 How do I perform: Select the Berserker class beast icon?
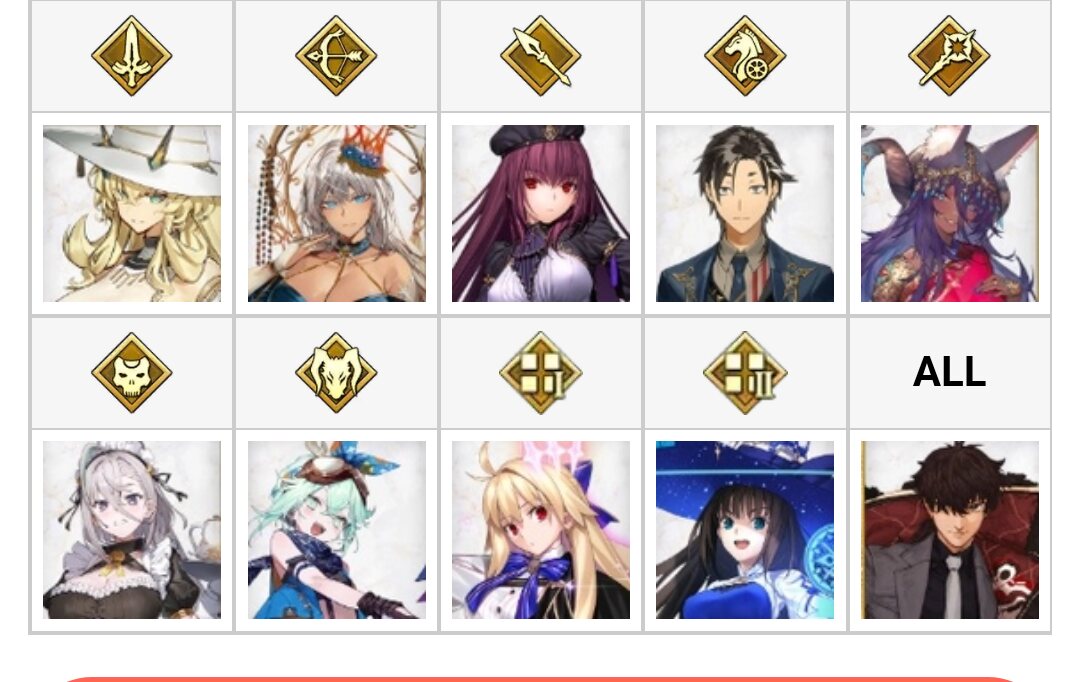pyautogui.click(x=336, y=373)
